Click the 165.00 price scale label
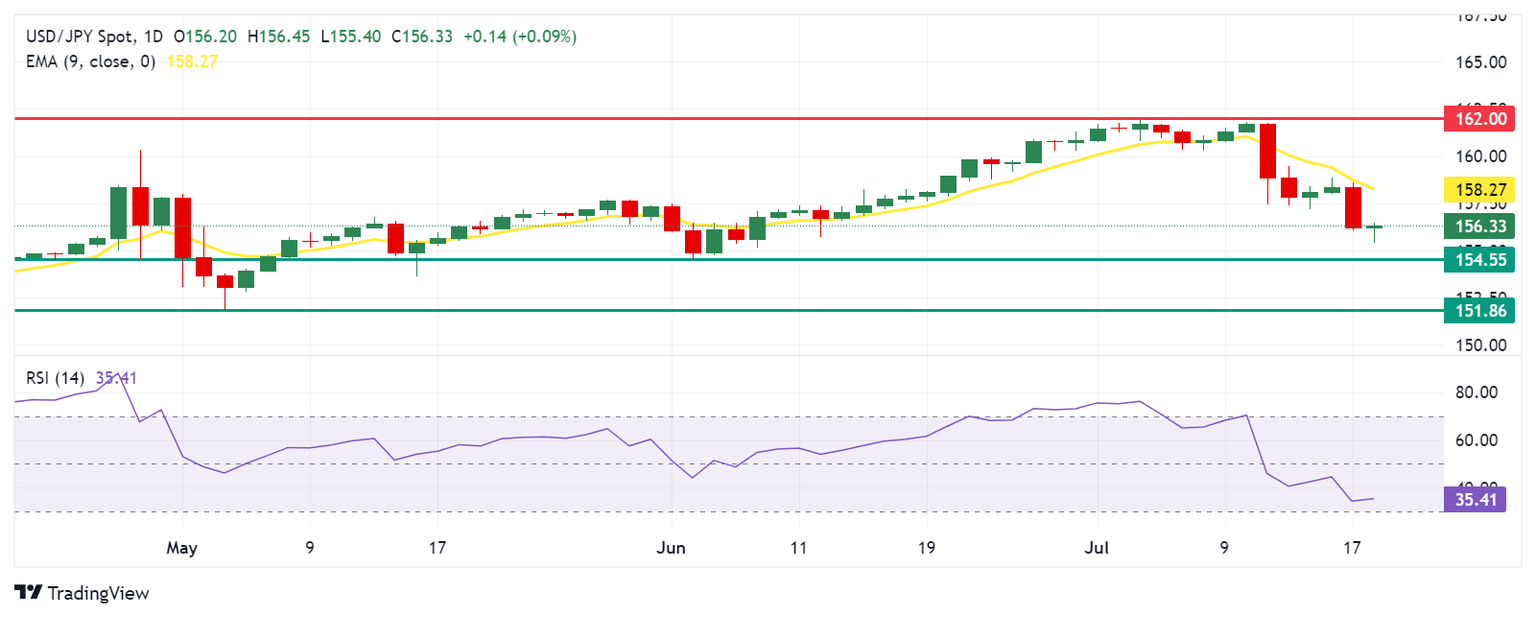This screenshot has width=1536, height=618. 1476,62
